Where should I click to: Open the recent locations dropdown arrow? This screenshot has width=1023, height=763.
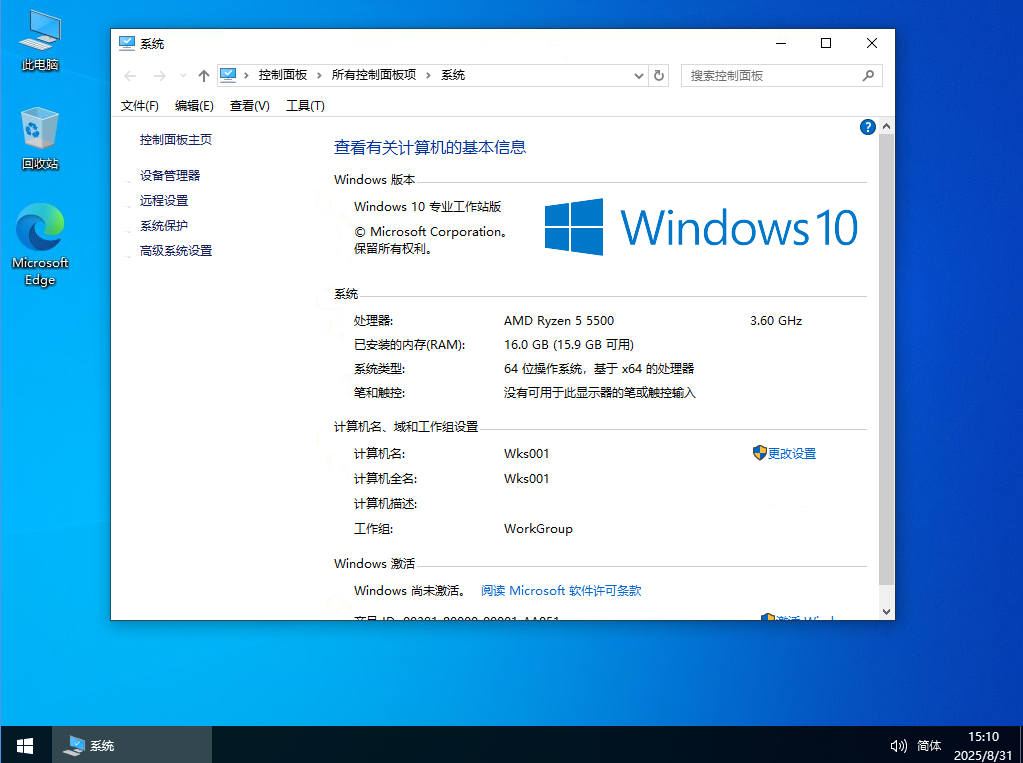(183, 76)
